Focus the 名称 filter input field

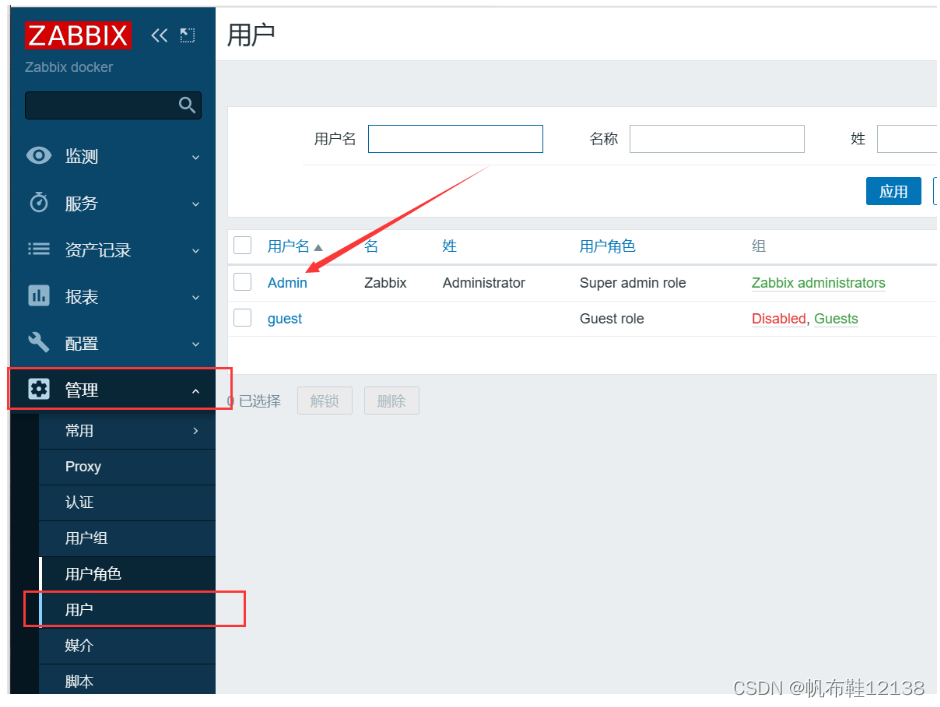[x=716, y=139]
